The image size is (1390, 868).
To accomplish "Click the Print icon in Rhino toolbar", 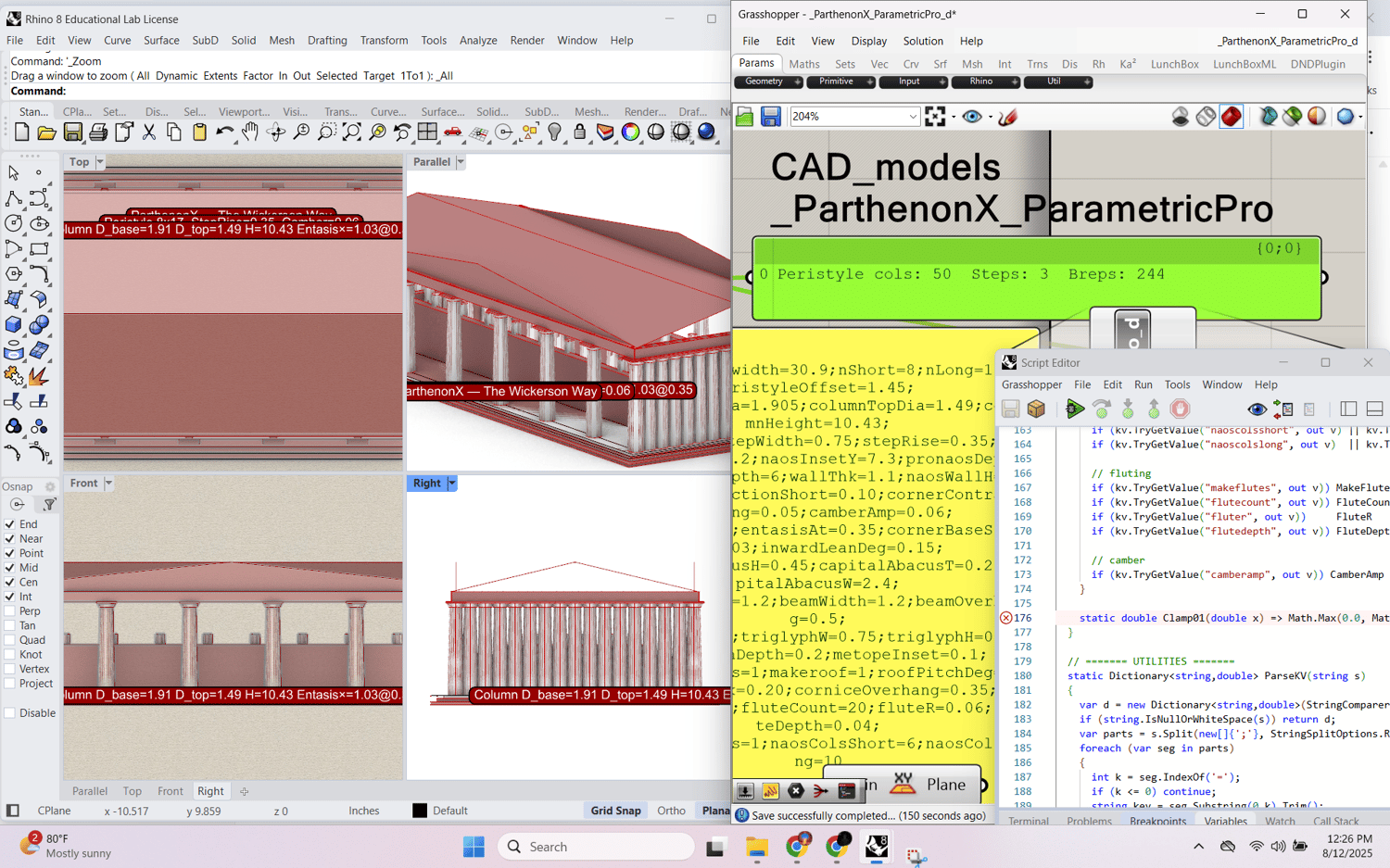I will [98, 132].
